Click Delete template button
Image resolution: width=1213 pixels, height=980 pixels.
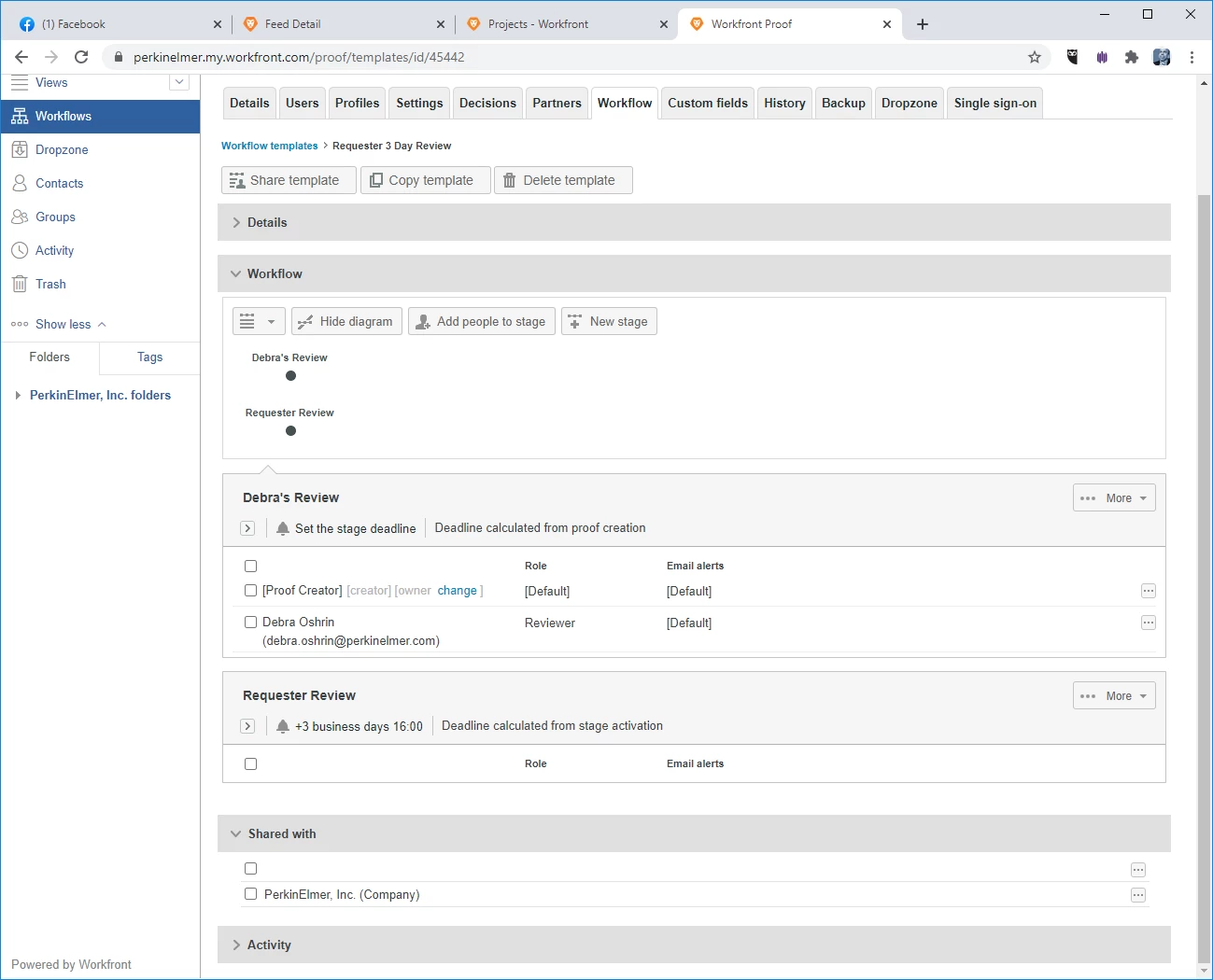click(563, 180)
